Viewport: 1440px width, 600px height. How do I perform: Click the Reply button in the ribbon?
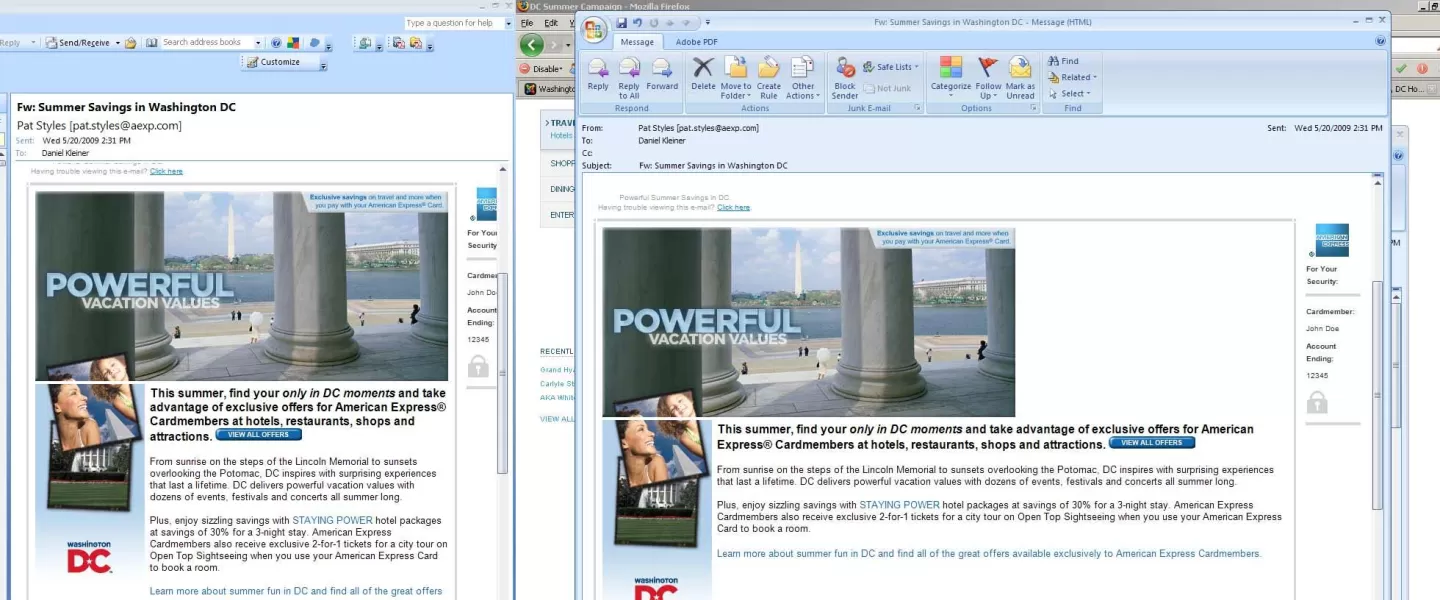click(598, 74)
